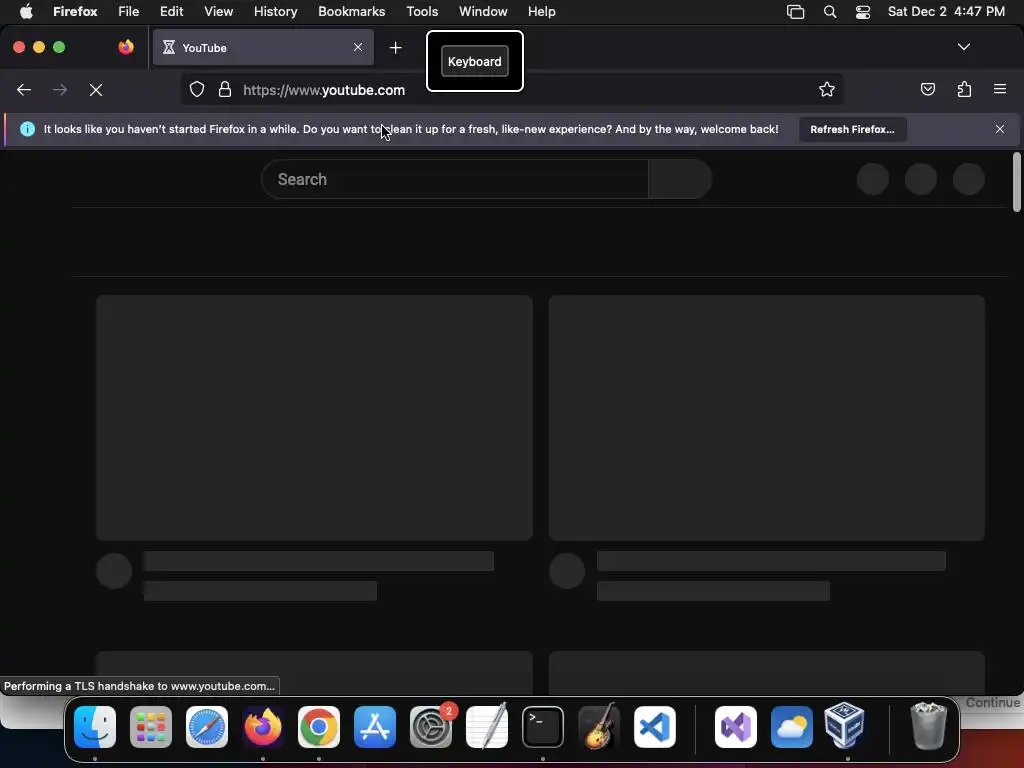Stop loading the page
Image resolution: width=1024 pixels, height=768 pixels.
pos(96,90)
